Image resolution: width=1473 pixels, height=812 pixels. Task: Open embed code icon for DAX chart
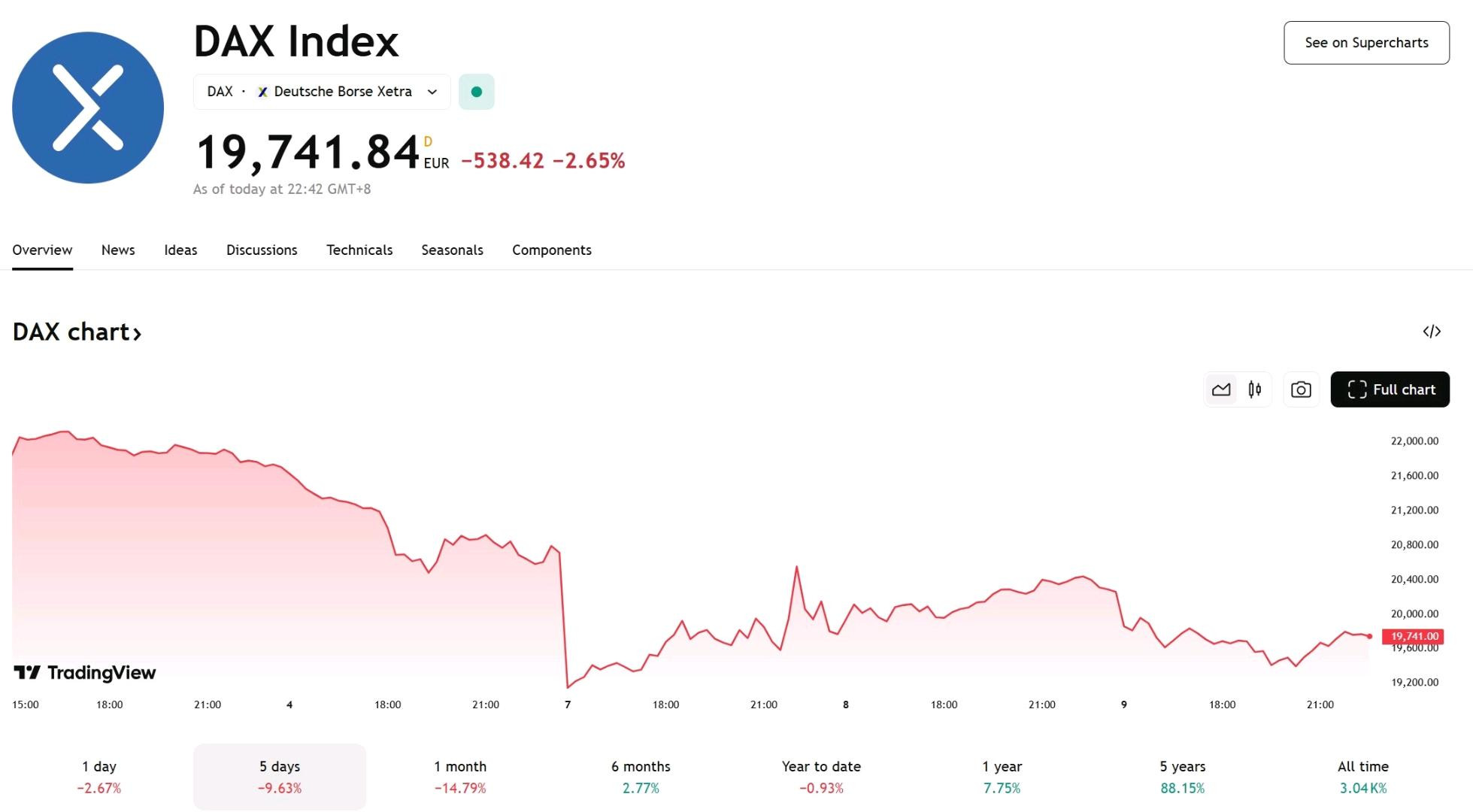[1432, 332]
